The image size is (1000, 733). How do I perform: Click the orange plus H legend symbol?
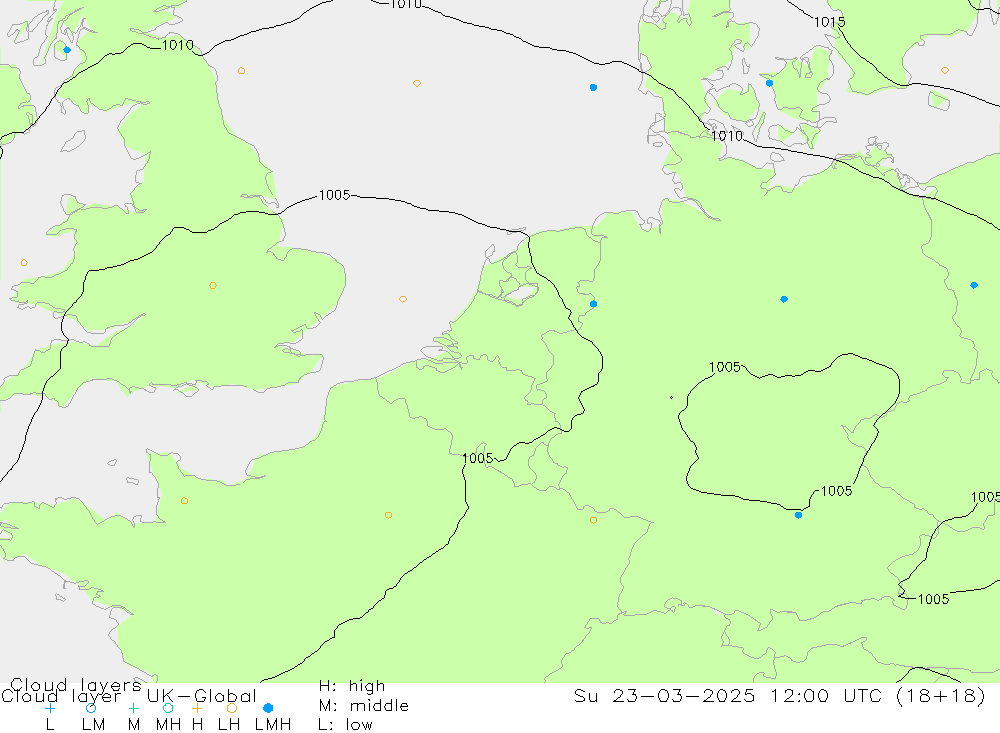click(197, 708)
